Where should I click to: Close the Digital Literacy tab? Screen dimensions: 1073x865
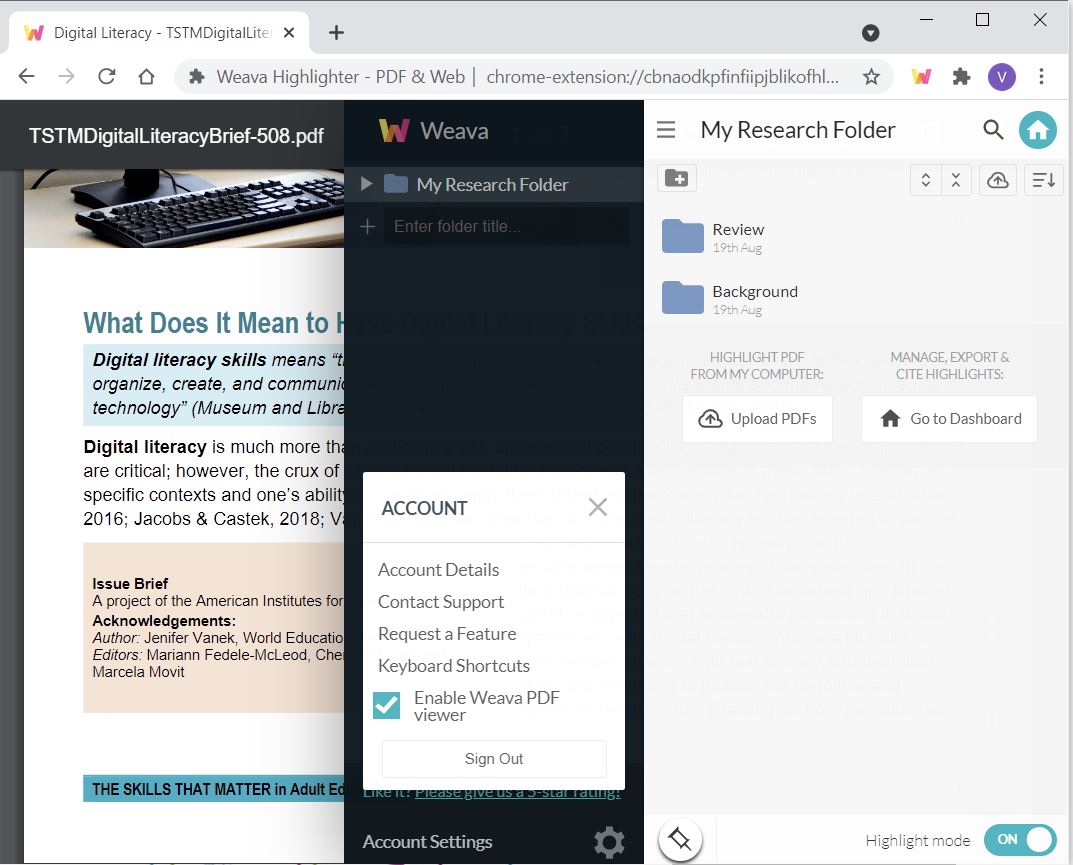289,32
